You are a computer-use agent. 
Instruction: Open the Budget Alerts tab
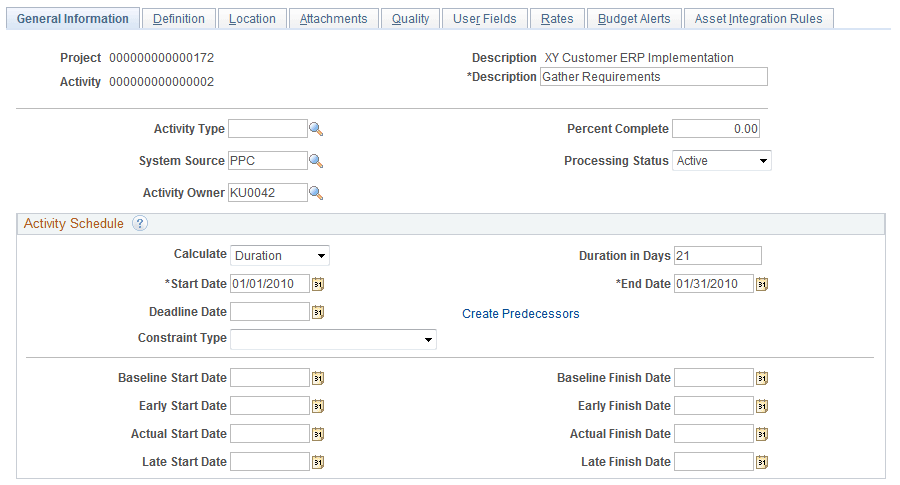[634, 19]
